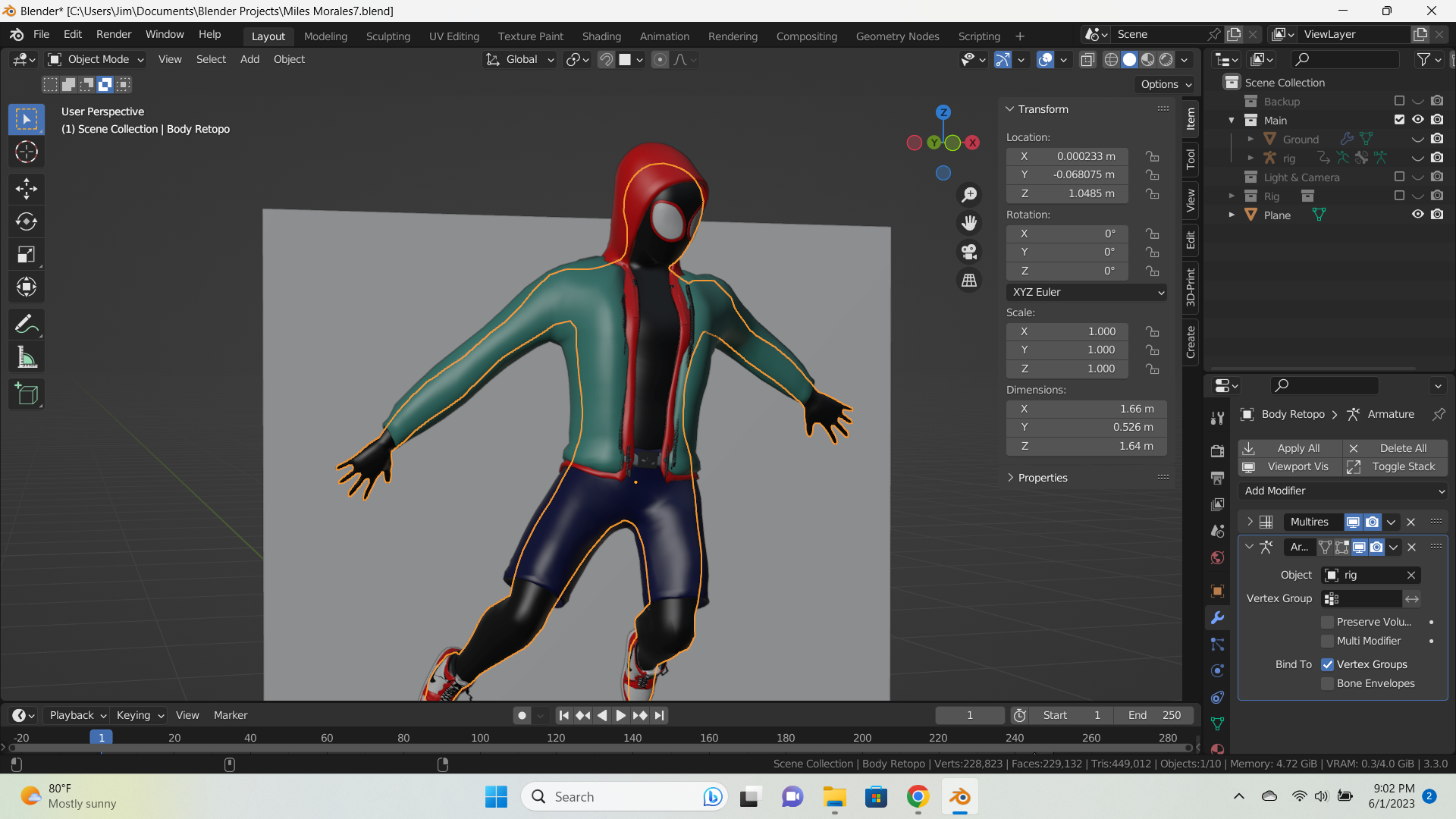This screenshot has height=819, width=1456.
Task: Click the pan view hand icon
Action: click(969, 223)
